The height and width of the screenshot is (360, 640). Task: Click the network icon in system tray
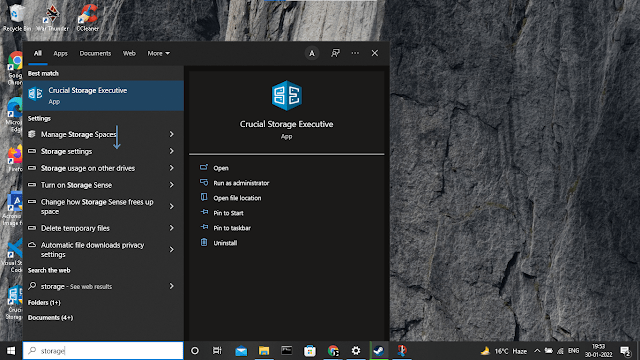(560, 351)
